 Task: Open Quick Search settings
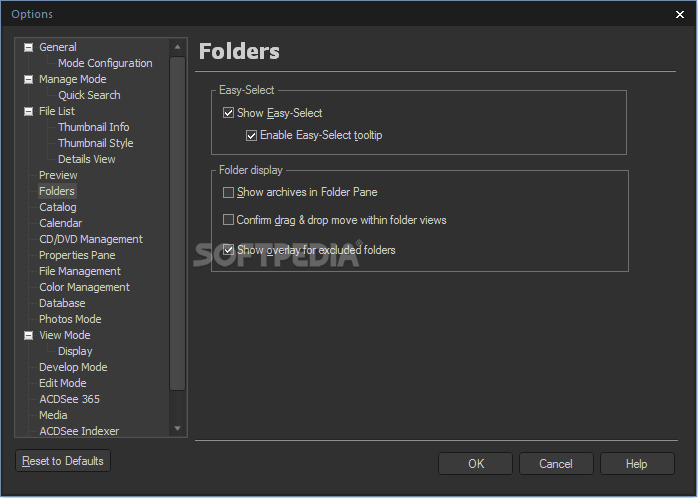click(x=89, y=95)
